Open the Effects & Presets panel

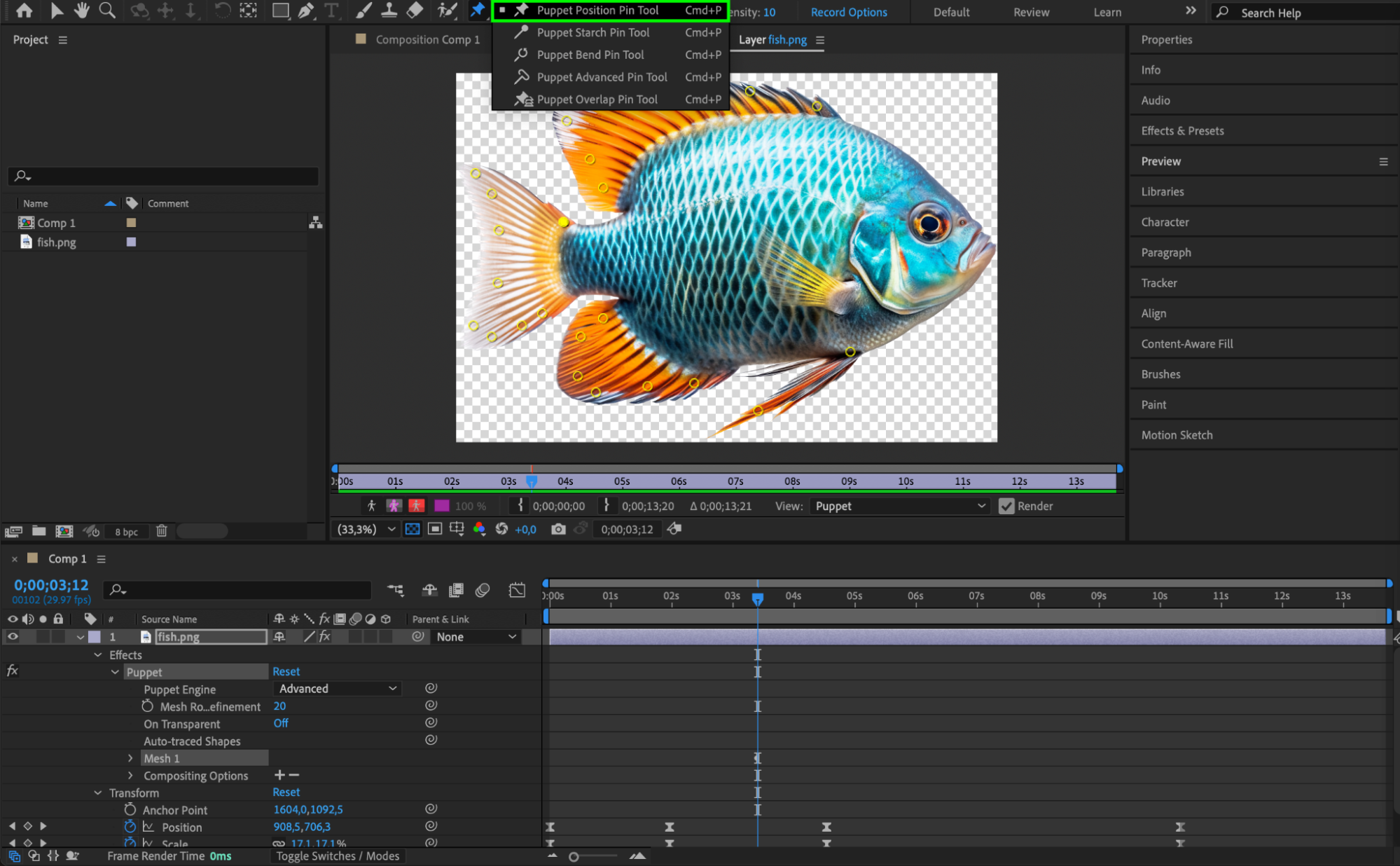pos(1182,131)
